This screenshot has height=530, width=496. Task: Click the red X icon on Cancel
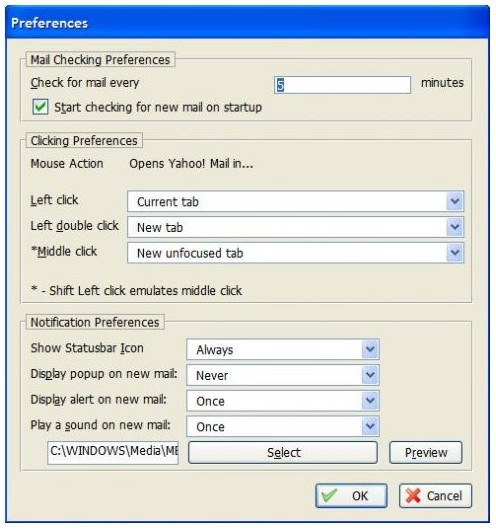413,496
